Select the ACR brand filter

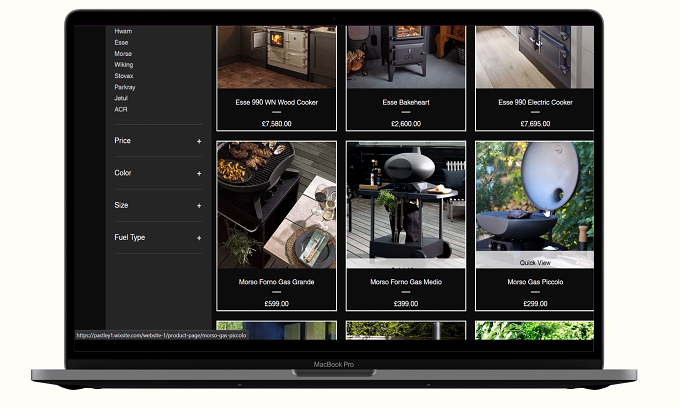121,109
